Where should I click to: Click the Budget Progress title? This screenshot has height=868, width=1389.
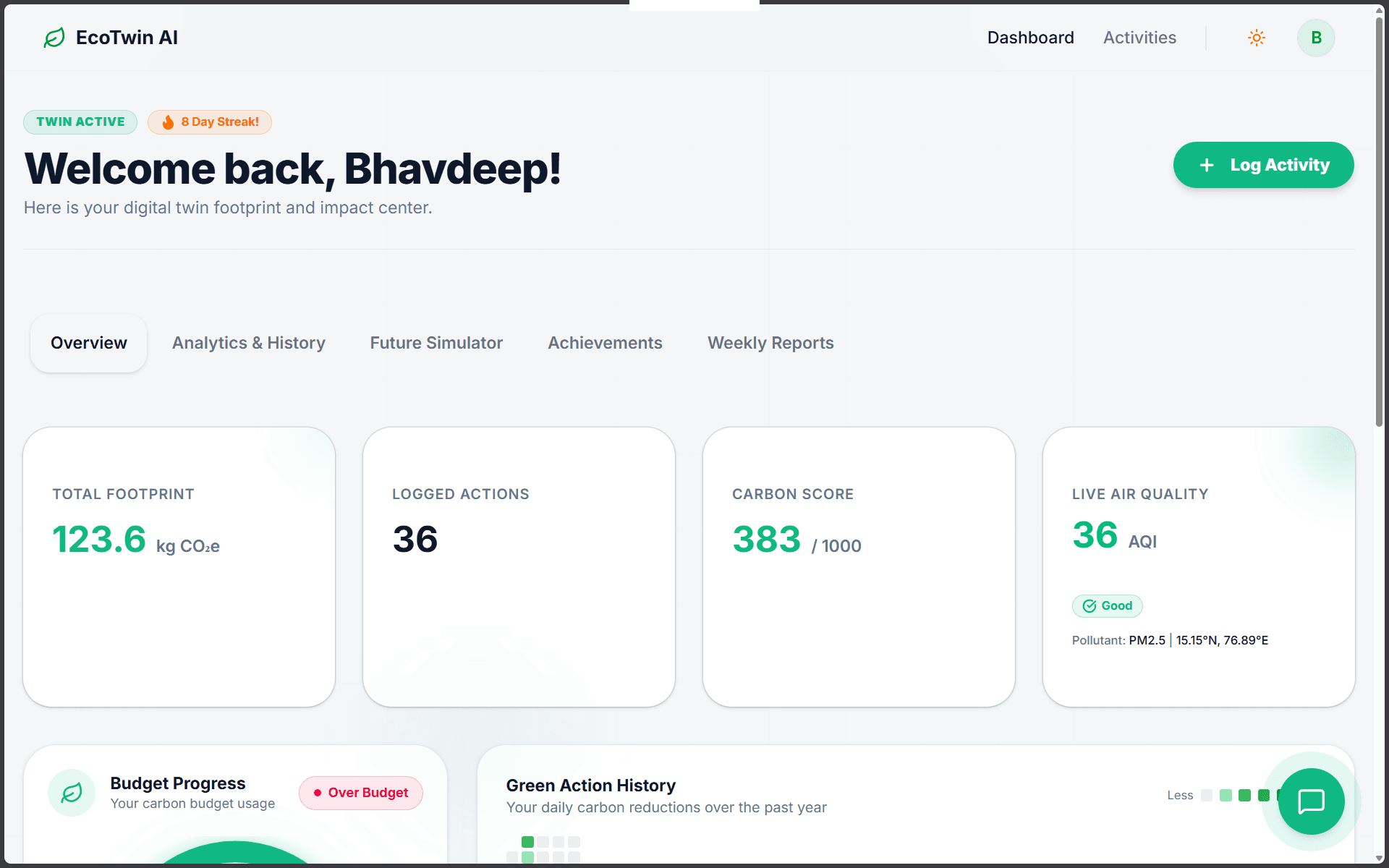click(178, 783)
